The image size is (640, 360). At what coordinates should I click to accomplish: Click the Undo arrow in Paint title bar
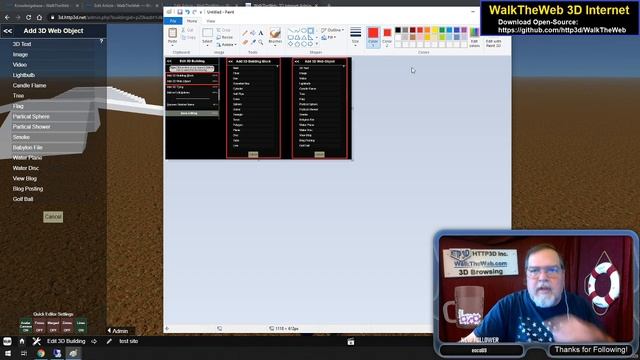187,12
